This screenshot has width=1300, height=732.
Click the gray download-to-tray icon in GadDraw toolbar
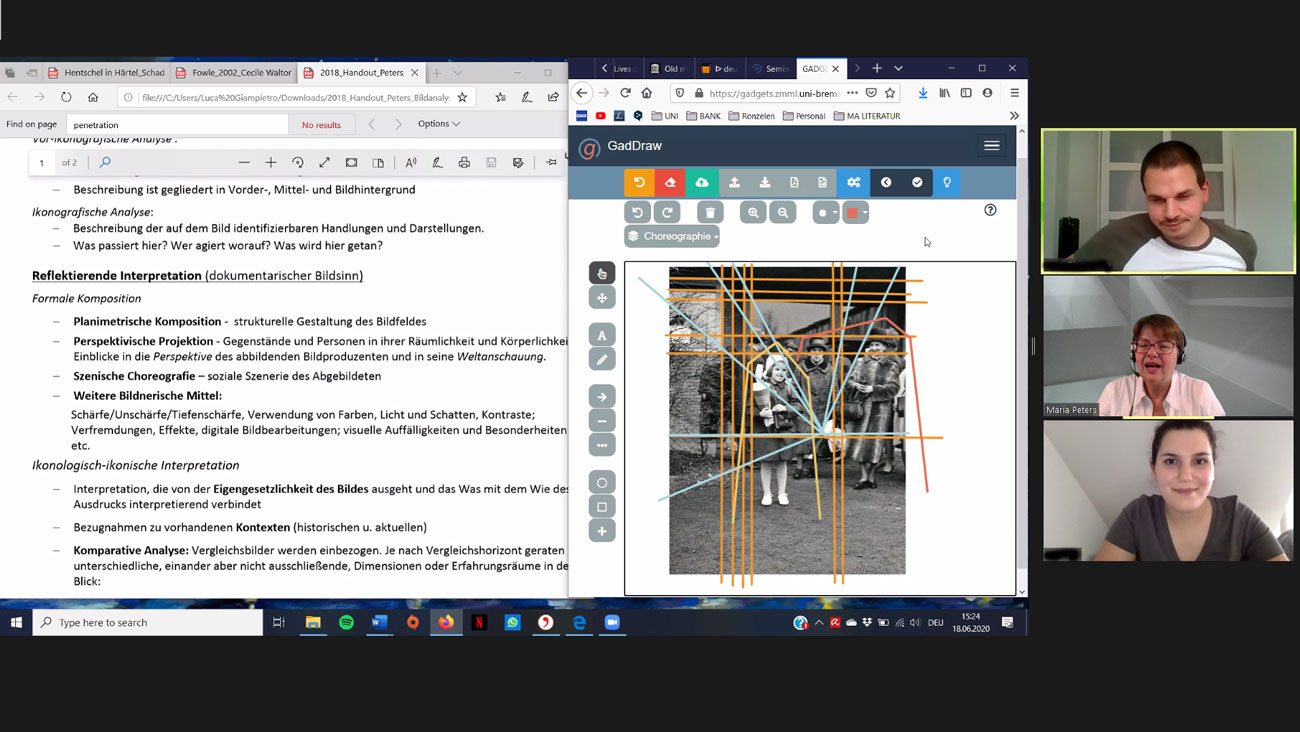click(x=765, y=182)
